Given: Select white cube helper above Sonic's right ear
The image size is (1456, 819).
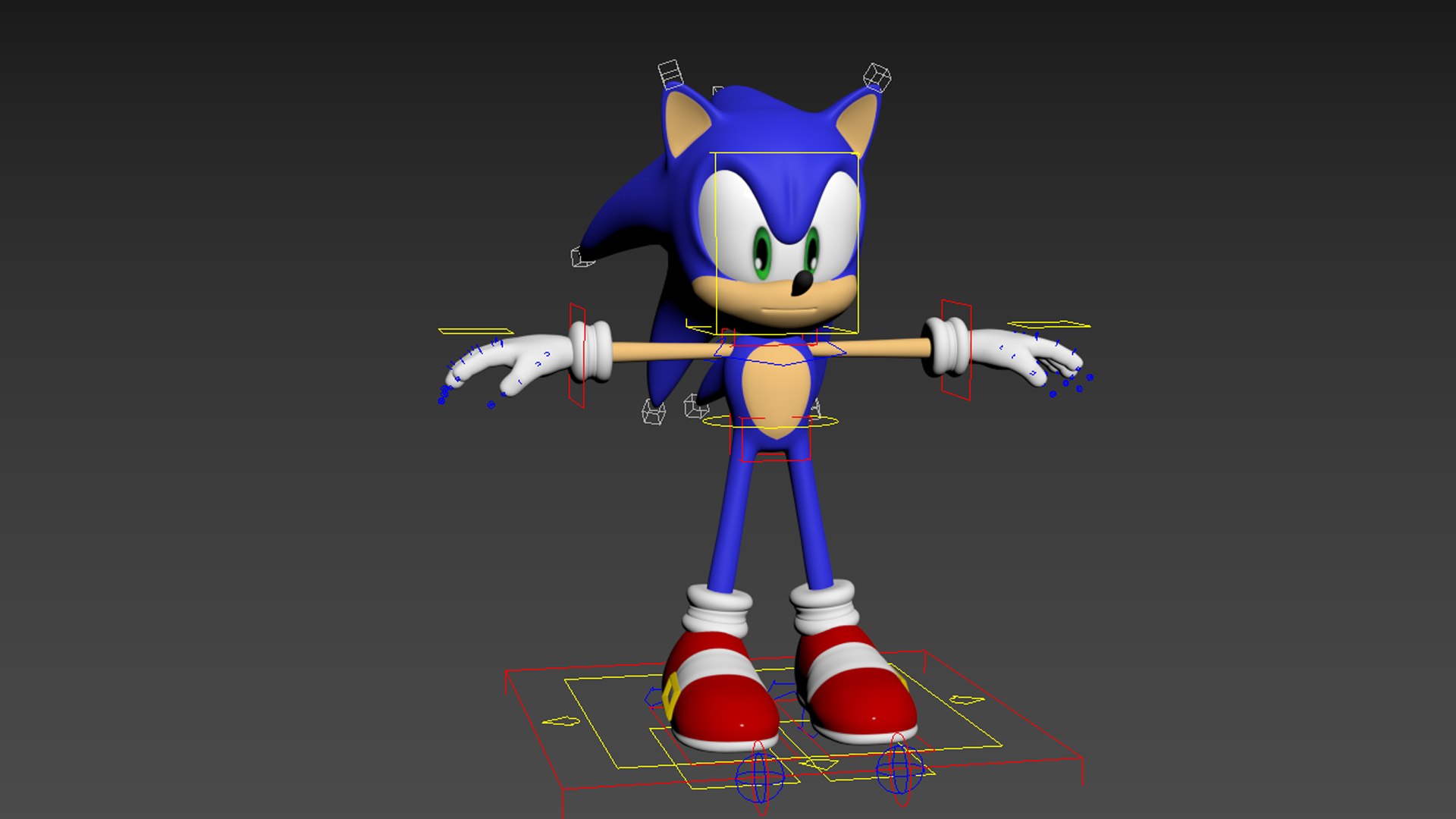Looking at the screenshot, I should (670, 75).
